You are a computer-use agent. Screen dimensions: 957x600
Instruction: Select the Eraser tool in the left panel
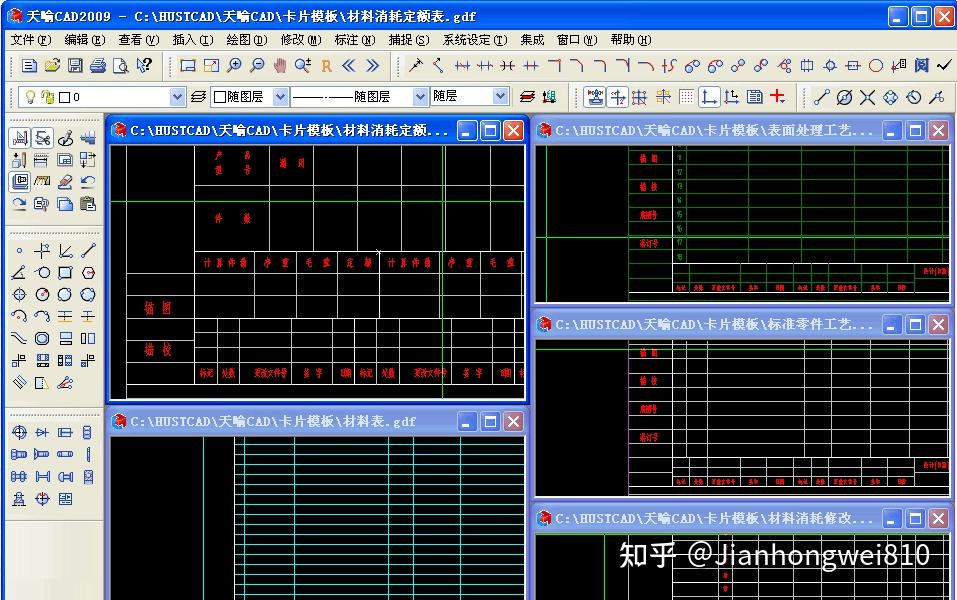coord(66,181)
